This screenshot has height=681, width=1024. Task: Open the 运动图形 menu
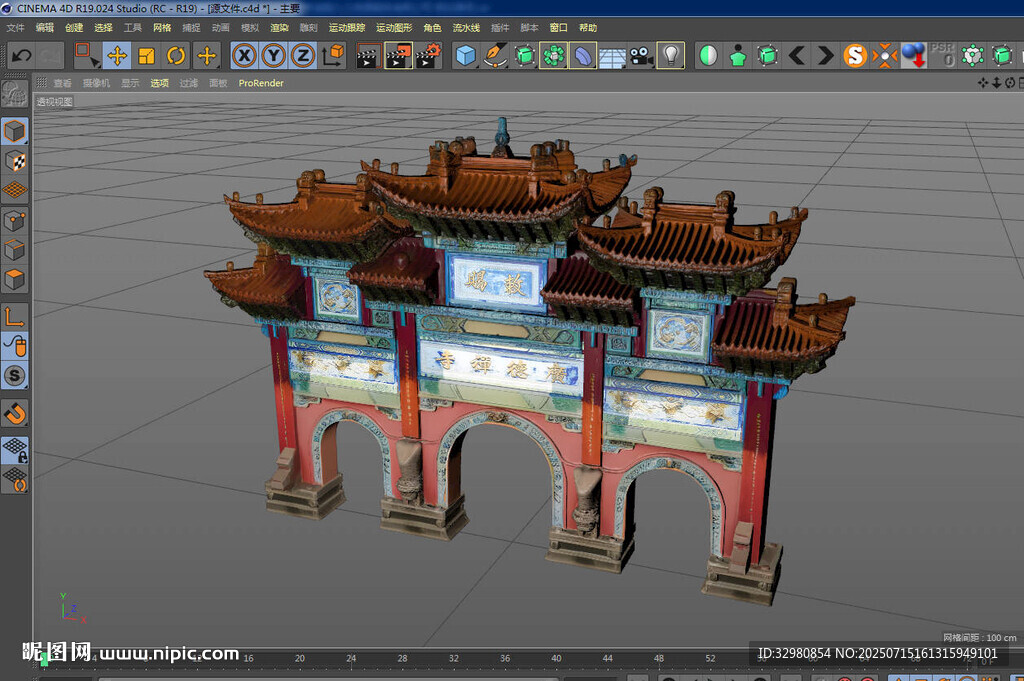(394, 27)
